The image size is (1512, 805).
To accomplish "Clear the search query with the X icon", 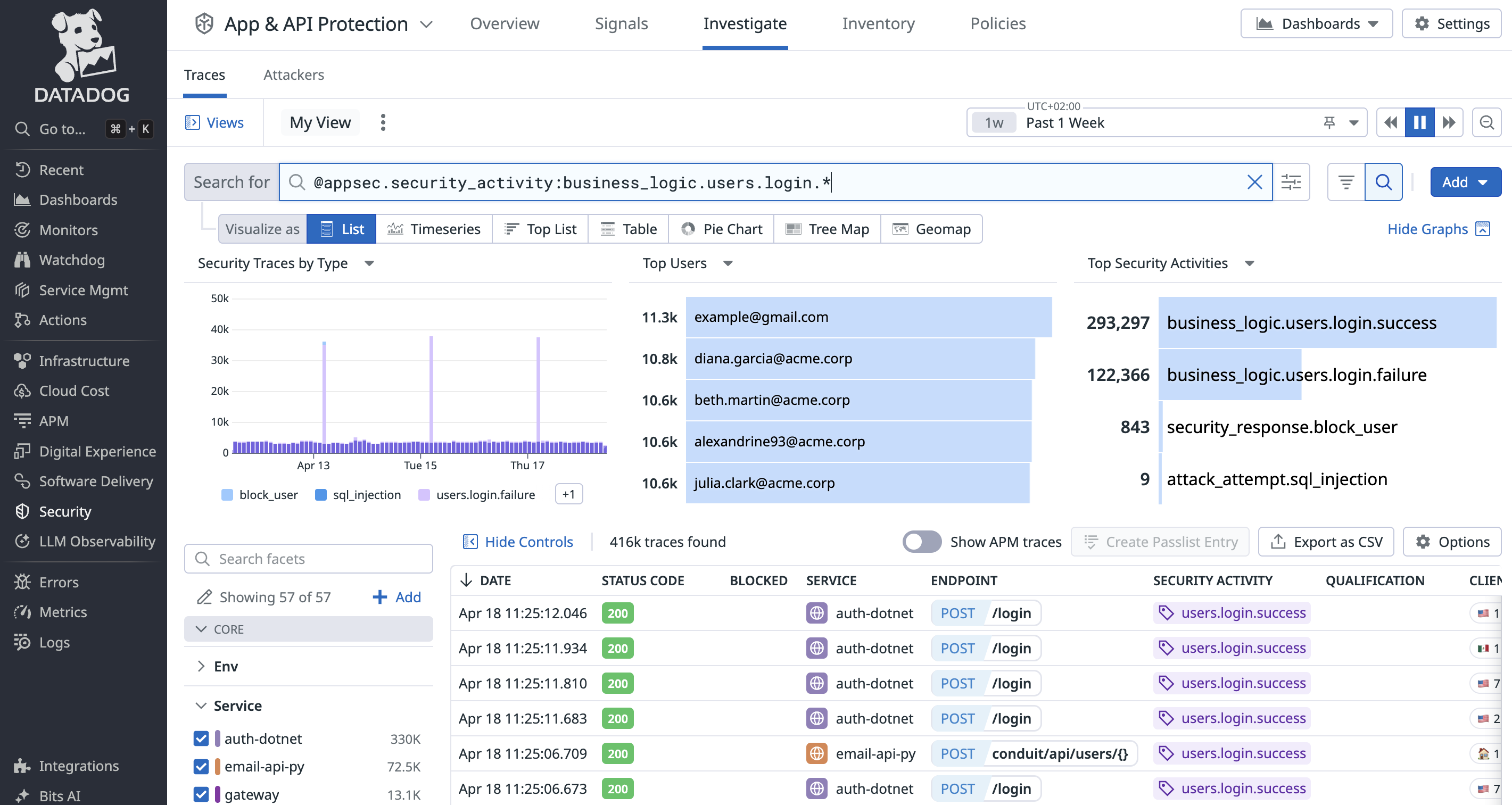I will (x=1254, y=182).
